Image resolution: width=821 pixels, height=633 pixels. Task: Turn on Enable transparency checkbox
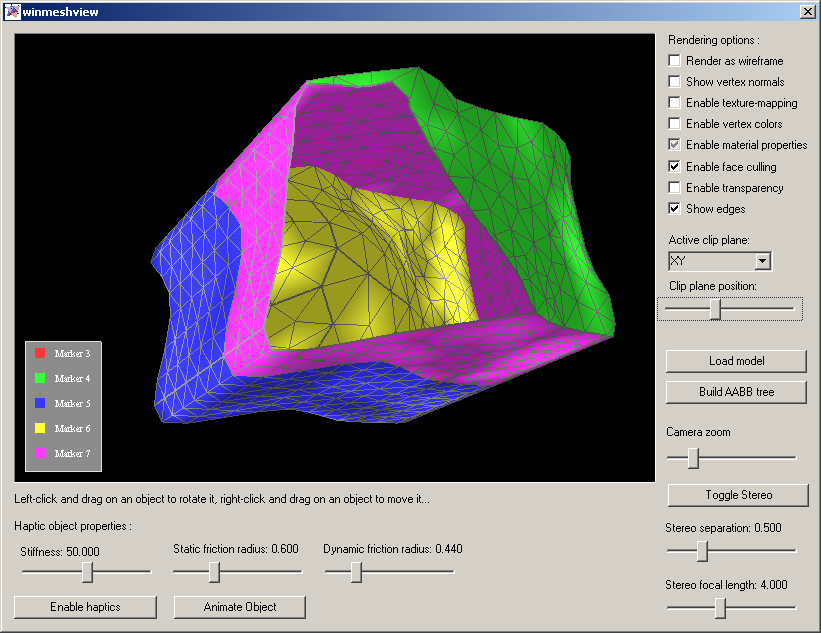point(675,188)
